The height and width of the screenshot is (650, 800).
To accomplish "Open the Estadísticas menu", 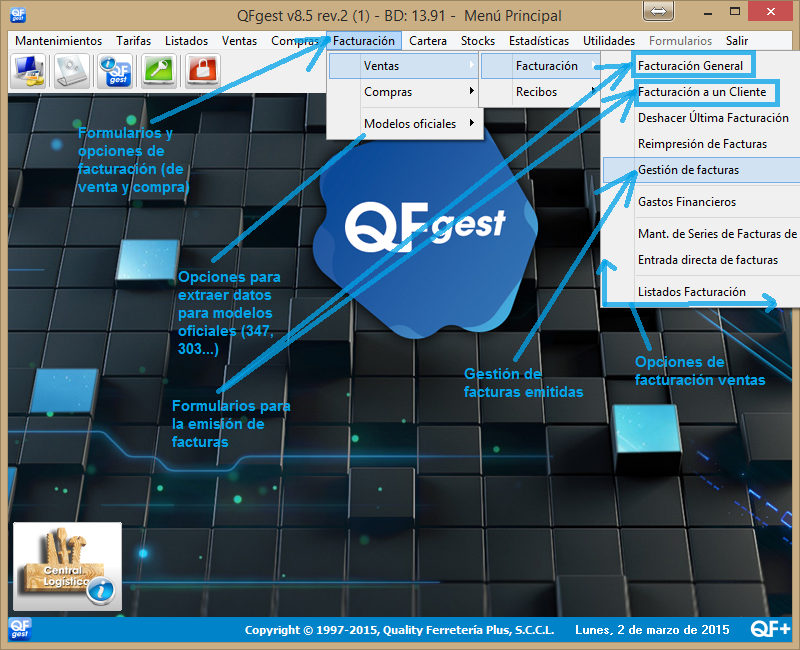I will click(x=539, y=41).
